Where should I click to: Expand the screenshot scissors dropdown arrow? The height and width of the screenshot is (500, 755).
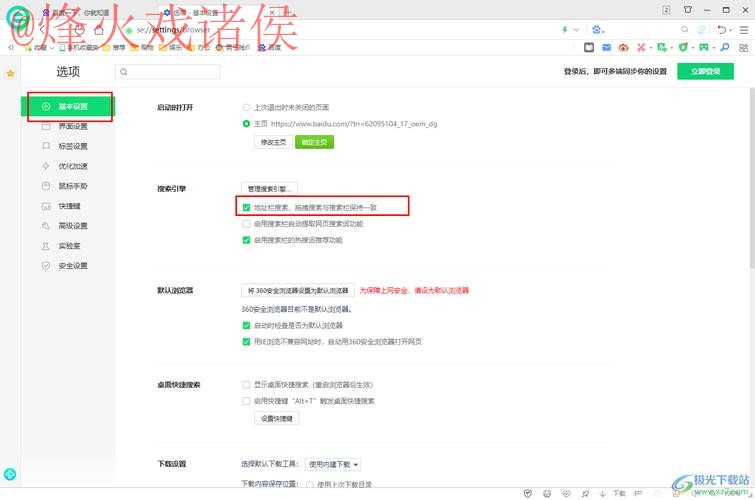coord(651,48)
